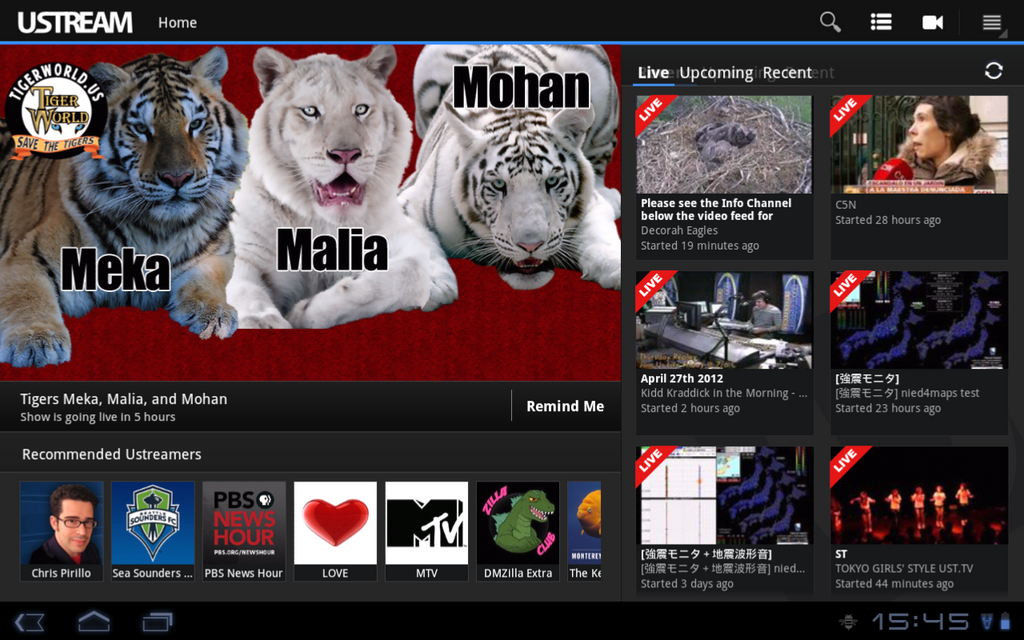The image size is (1024, 640).
Task: Tap the broadcast camera icon to go live
Action: [x=932, y=21]
